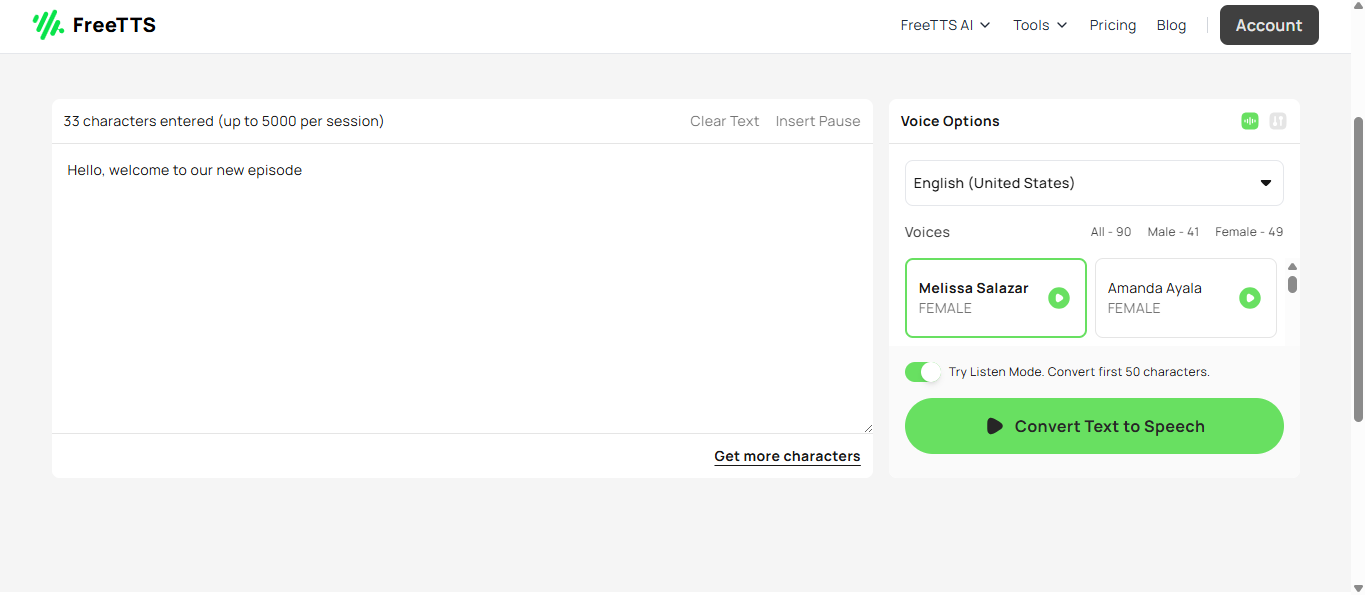Play the Amanda Ayala voice sample

(x=1249, y=298)
